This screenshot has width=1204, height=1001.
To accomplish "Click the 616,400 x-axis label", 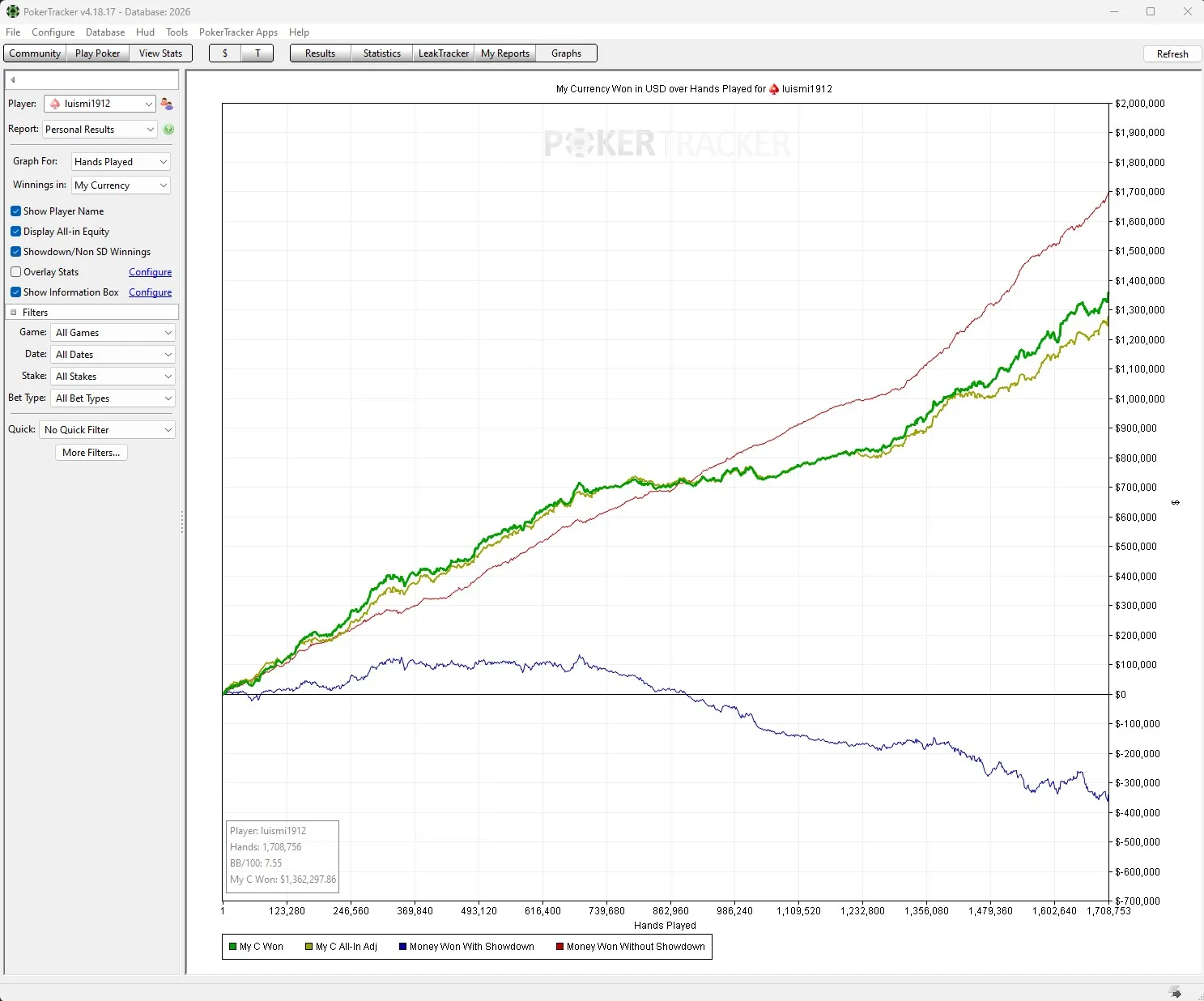I will coord(542,911).
